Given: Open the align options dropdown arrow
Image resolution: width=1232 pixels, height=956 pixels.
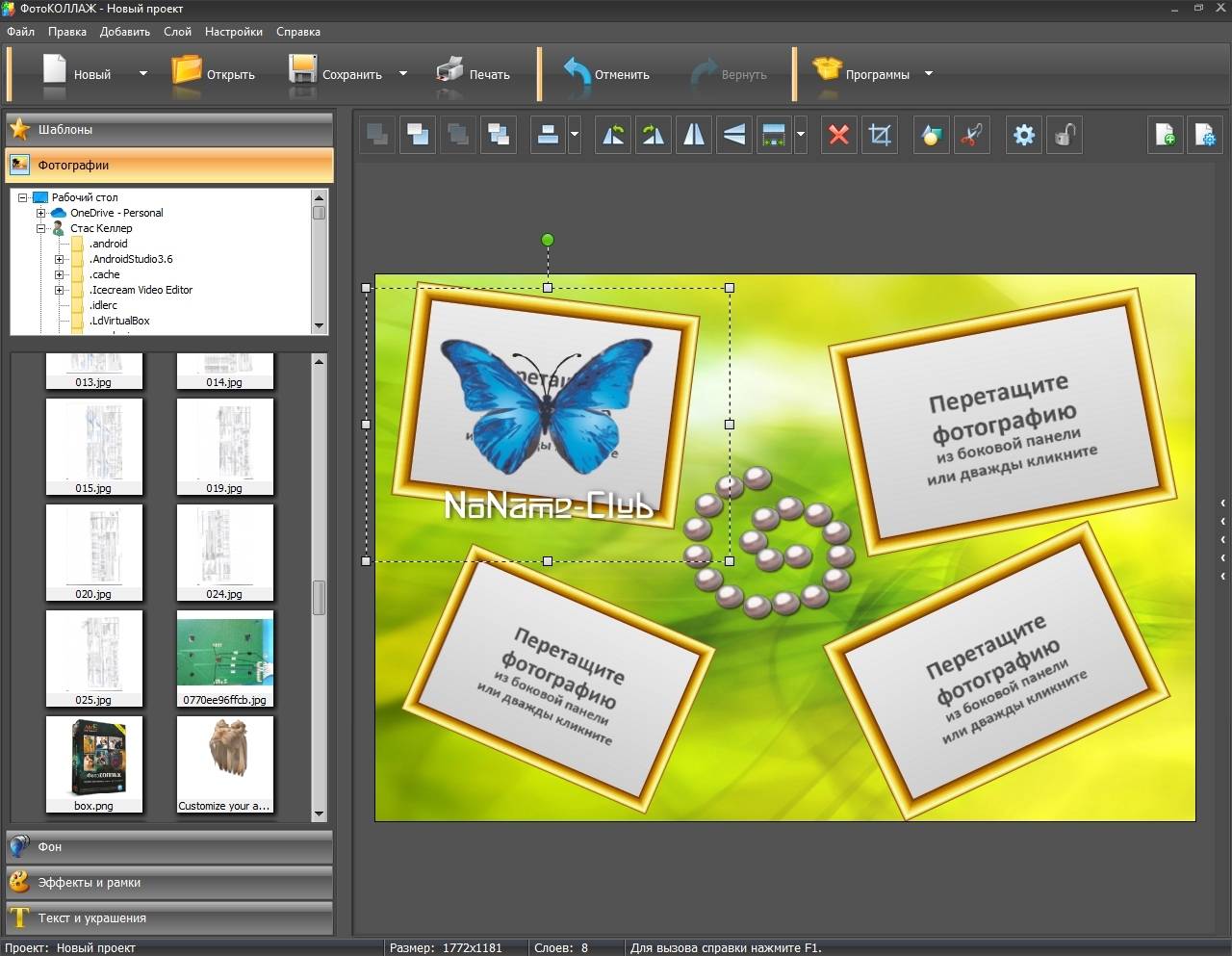Looking at the screenshot, I should pos(575,135).
